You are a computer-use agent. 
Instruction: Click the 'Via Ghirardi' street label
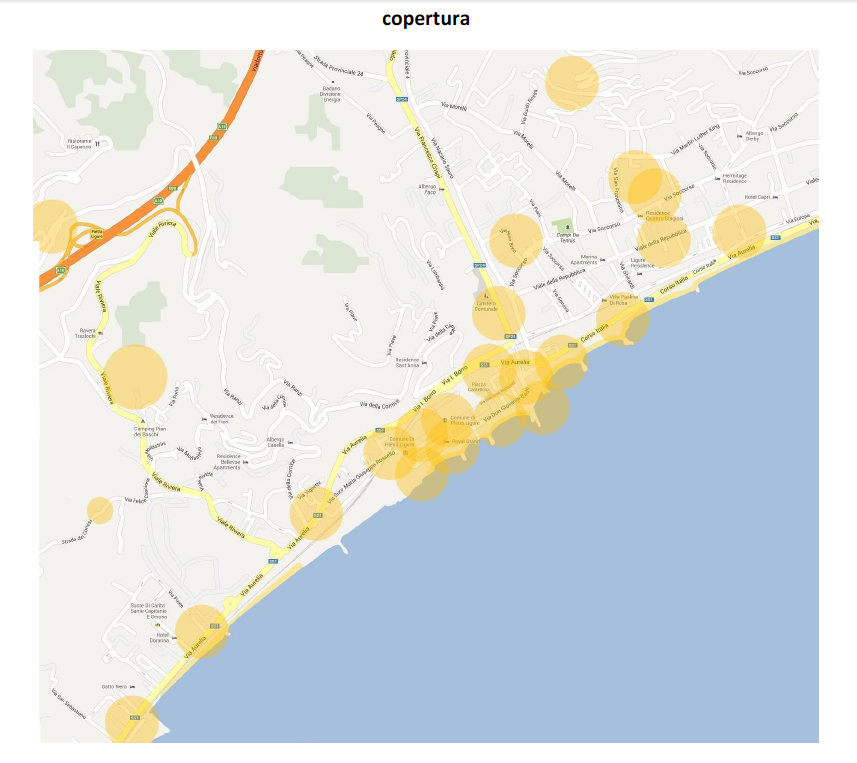point(627,275)
